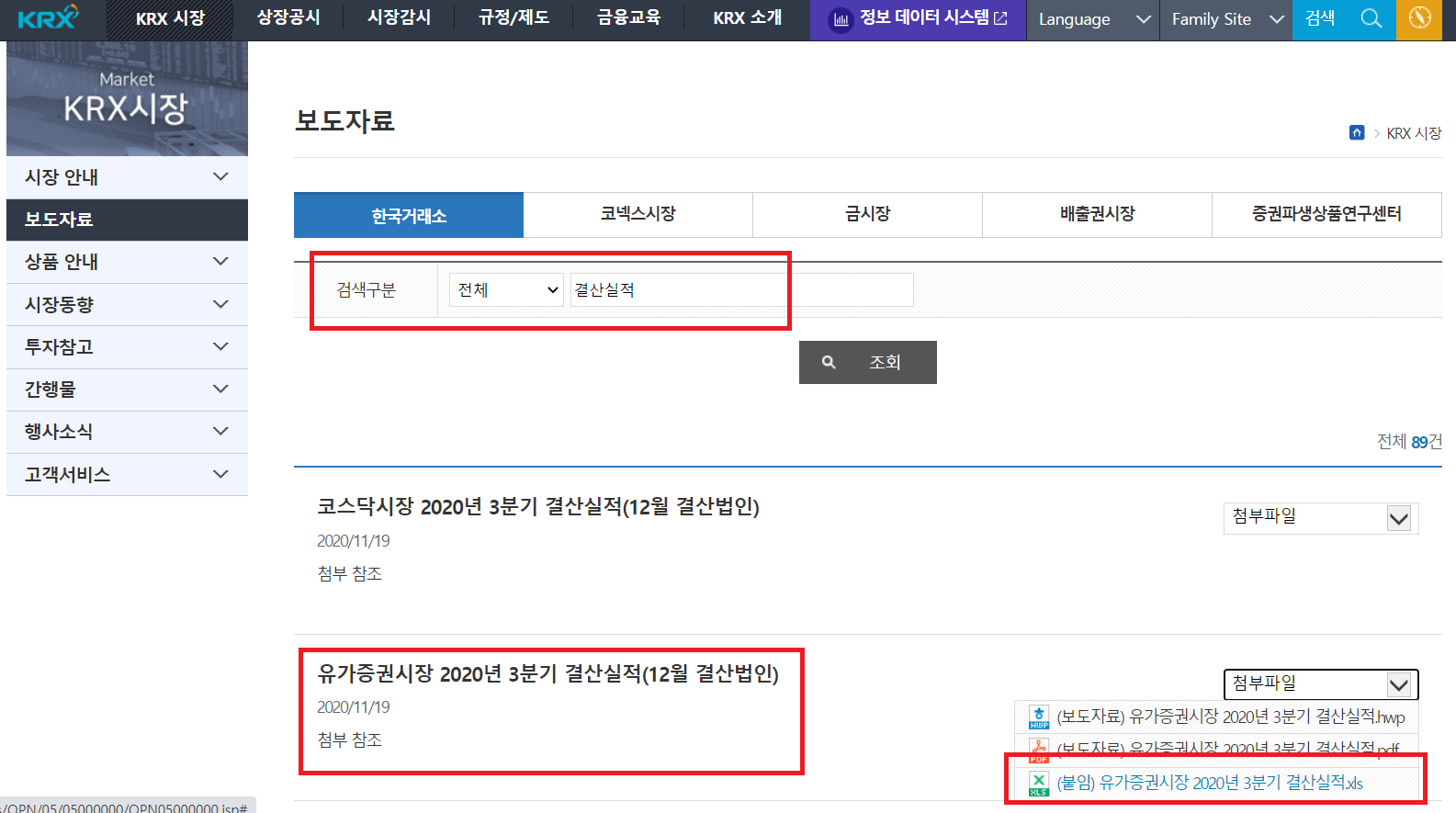
Task: Expand 간행물 sidebar section
Action: click(x=127, y=390)
